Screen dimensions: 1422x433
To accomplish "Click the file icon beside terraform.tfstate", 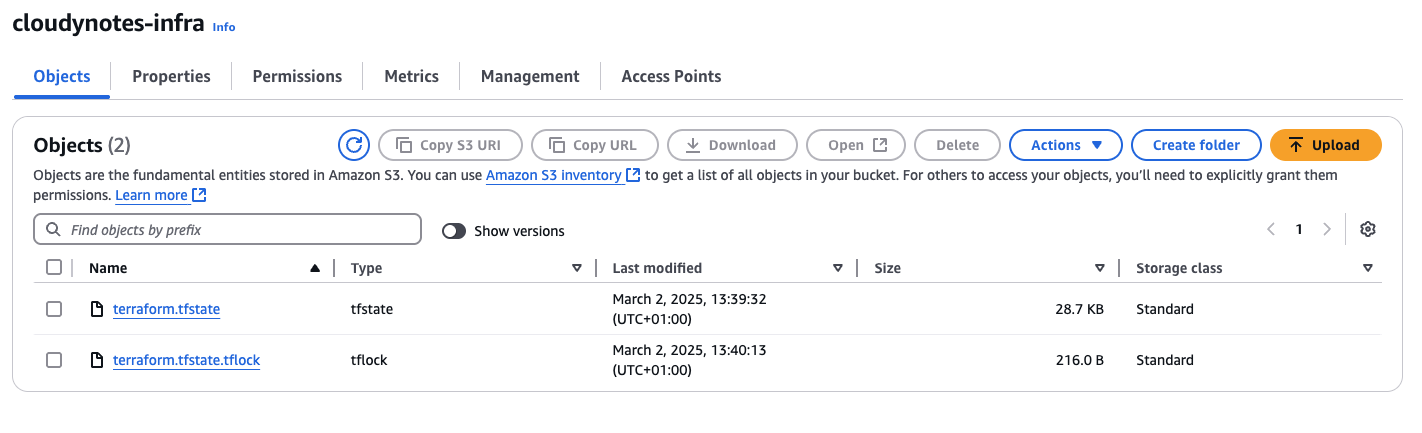I will [97, 310].
